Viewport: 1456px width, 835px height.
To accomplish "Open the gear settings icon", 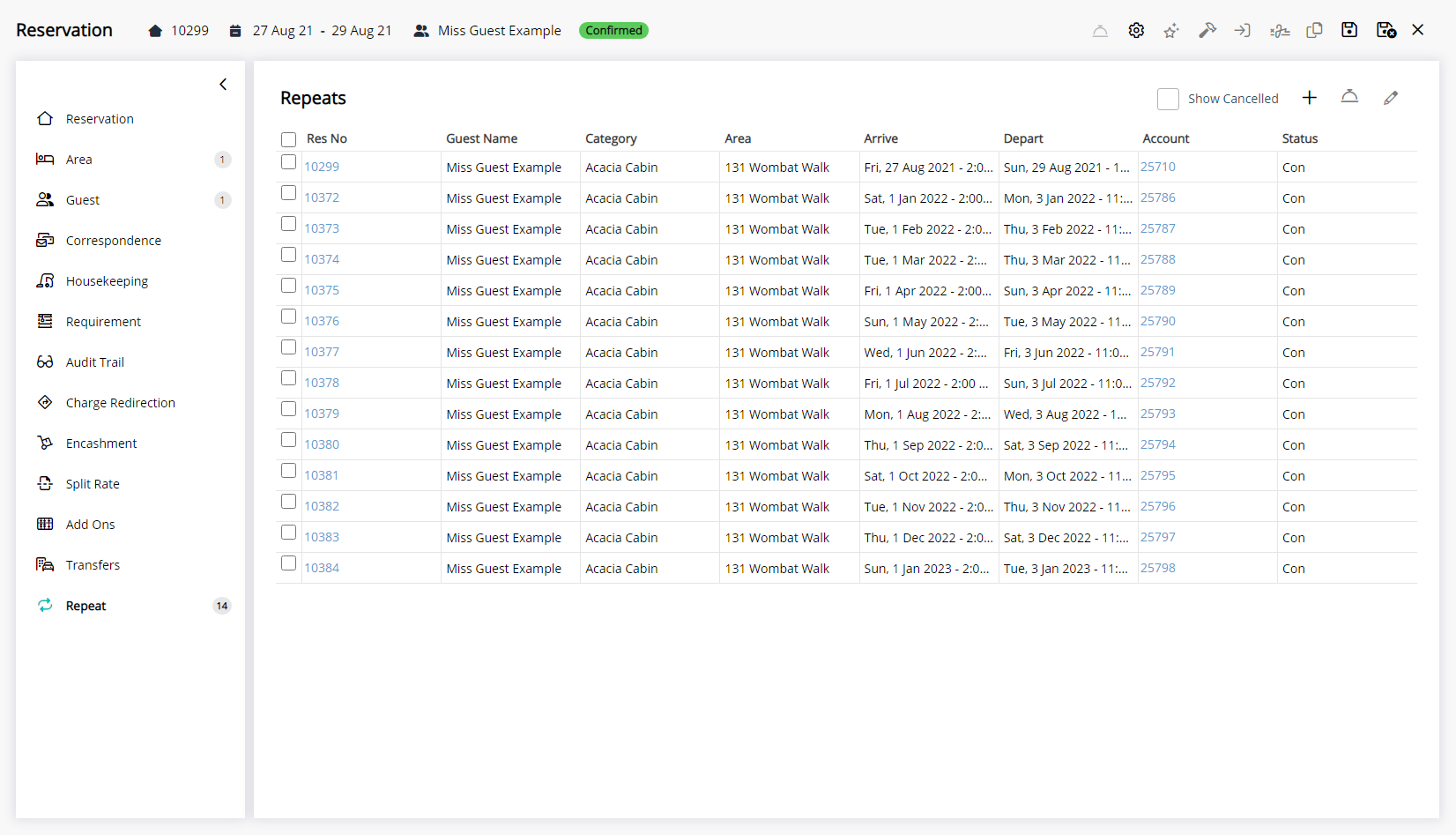I will (x=1136, y=31).
